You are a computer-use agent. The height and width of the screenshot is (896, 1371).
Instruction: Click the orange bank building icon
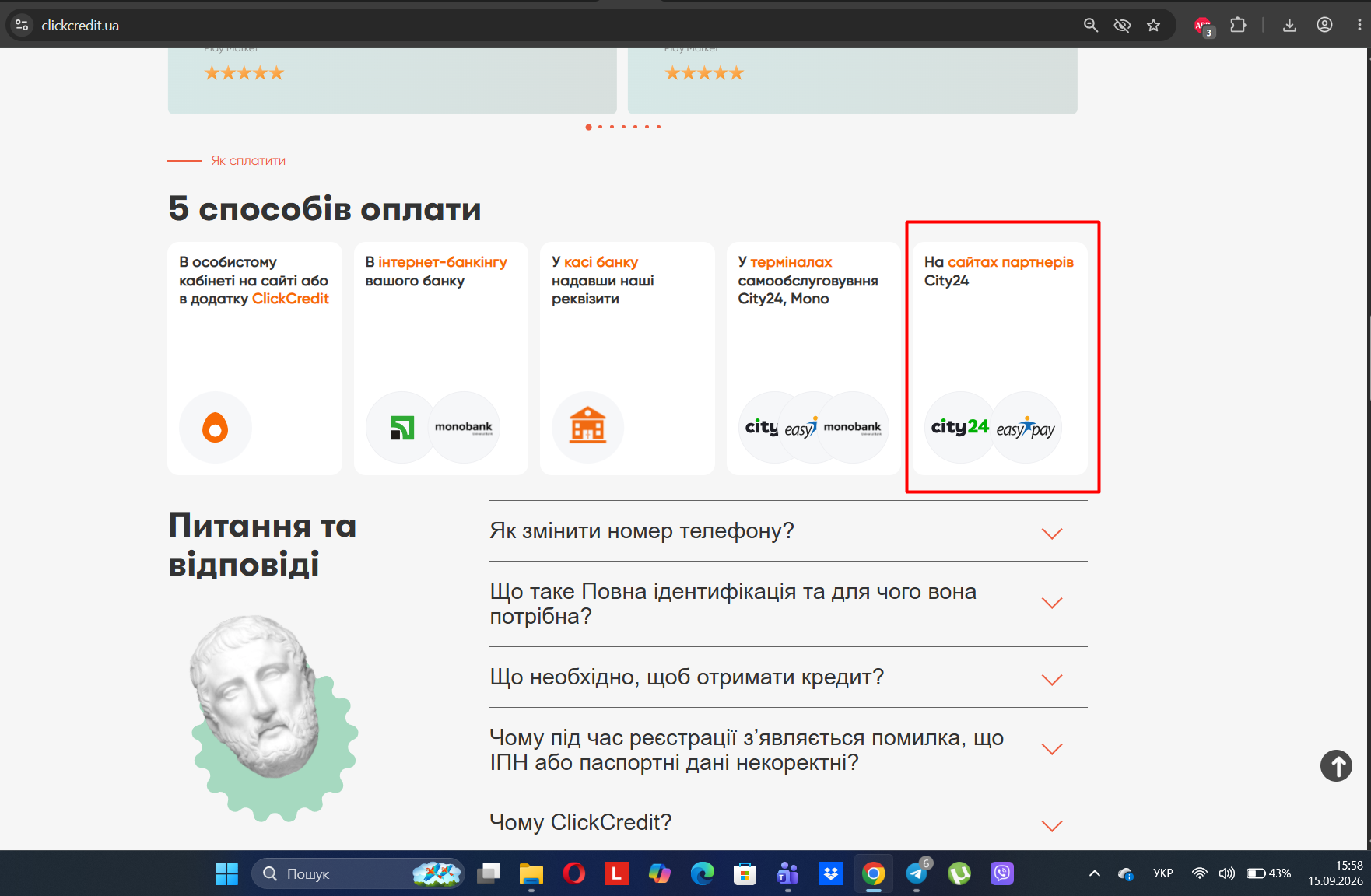click(587, 427)
